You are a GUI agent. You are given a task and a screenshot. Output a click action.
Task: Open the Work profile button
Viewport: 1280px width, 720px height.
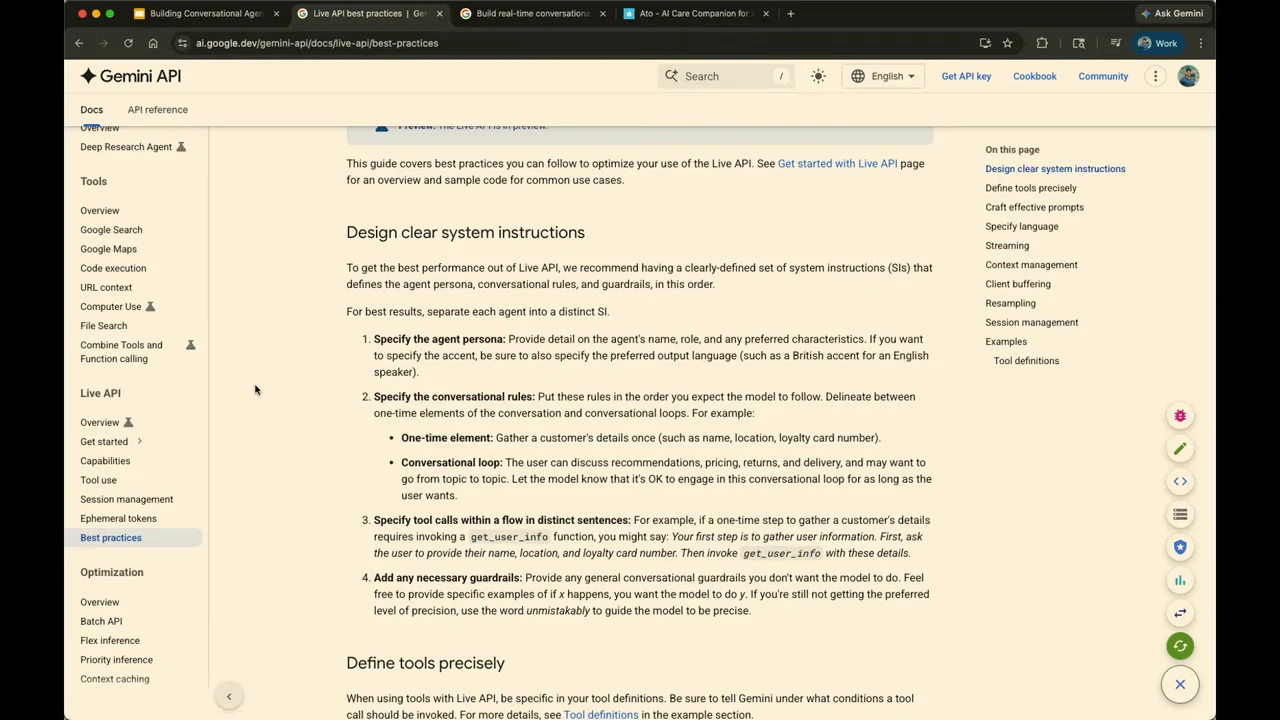point(1158,43)
